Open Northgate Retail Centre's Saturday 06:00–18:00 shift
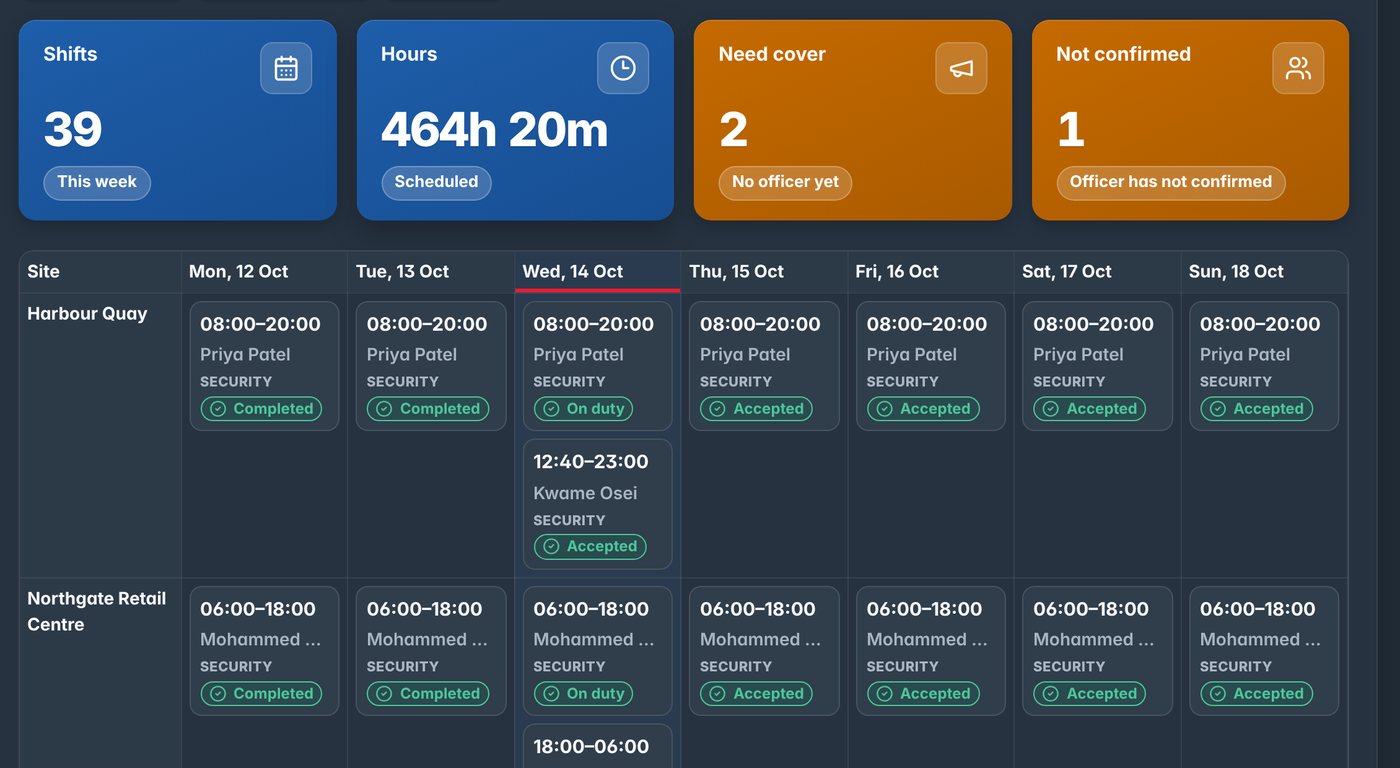Image resolution: width=1400 pixels, height=768 pixels. pos(1098,651)
